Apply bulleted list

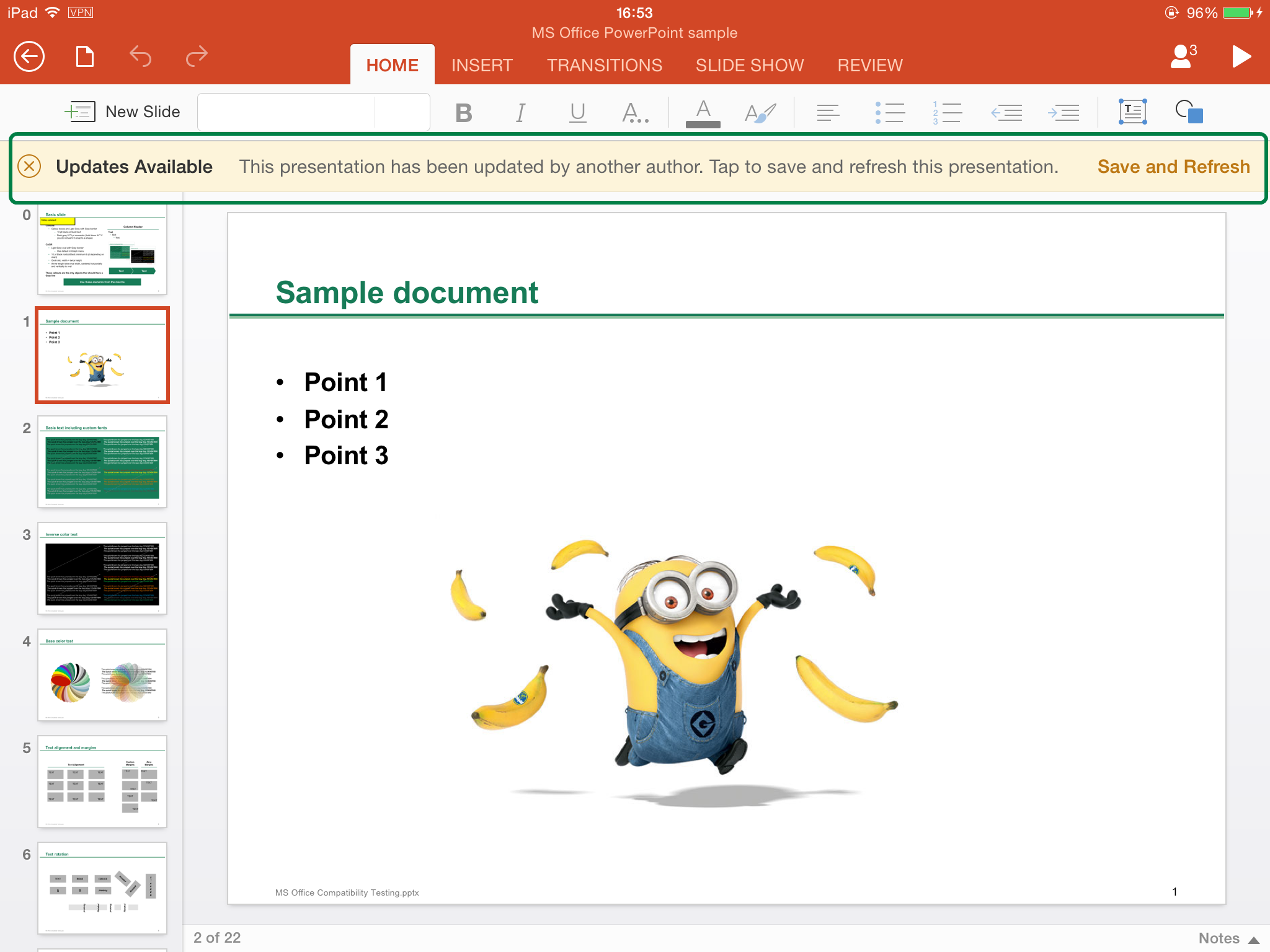890,113
